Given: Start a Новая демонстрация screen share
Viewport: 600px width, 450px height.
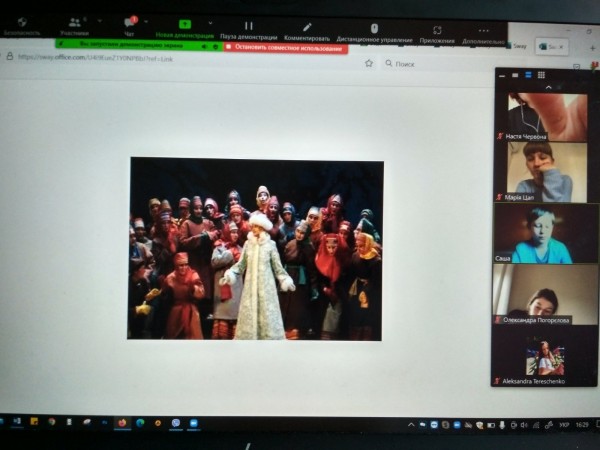Looking at the screenshot, I should coord(185,29).
